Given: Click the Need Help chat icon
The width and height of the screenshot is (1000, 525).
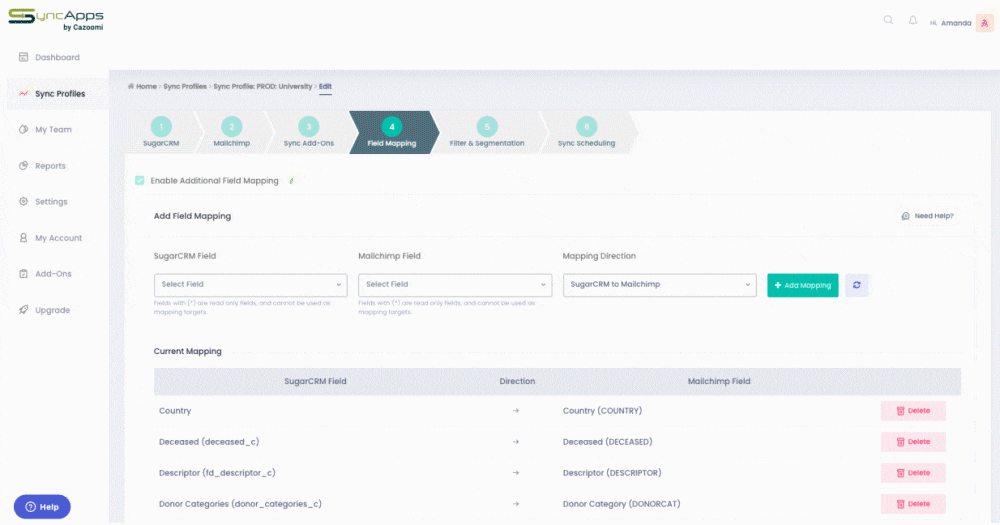Looking at the screenshot, I should pyautogui.click(x=906, y=216).
